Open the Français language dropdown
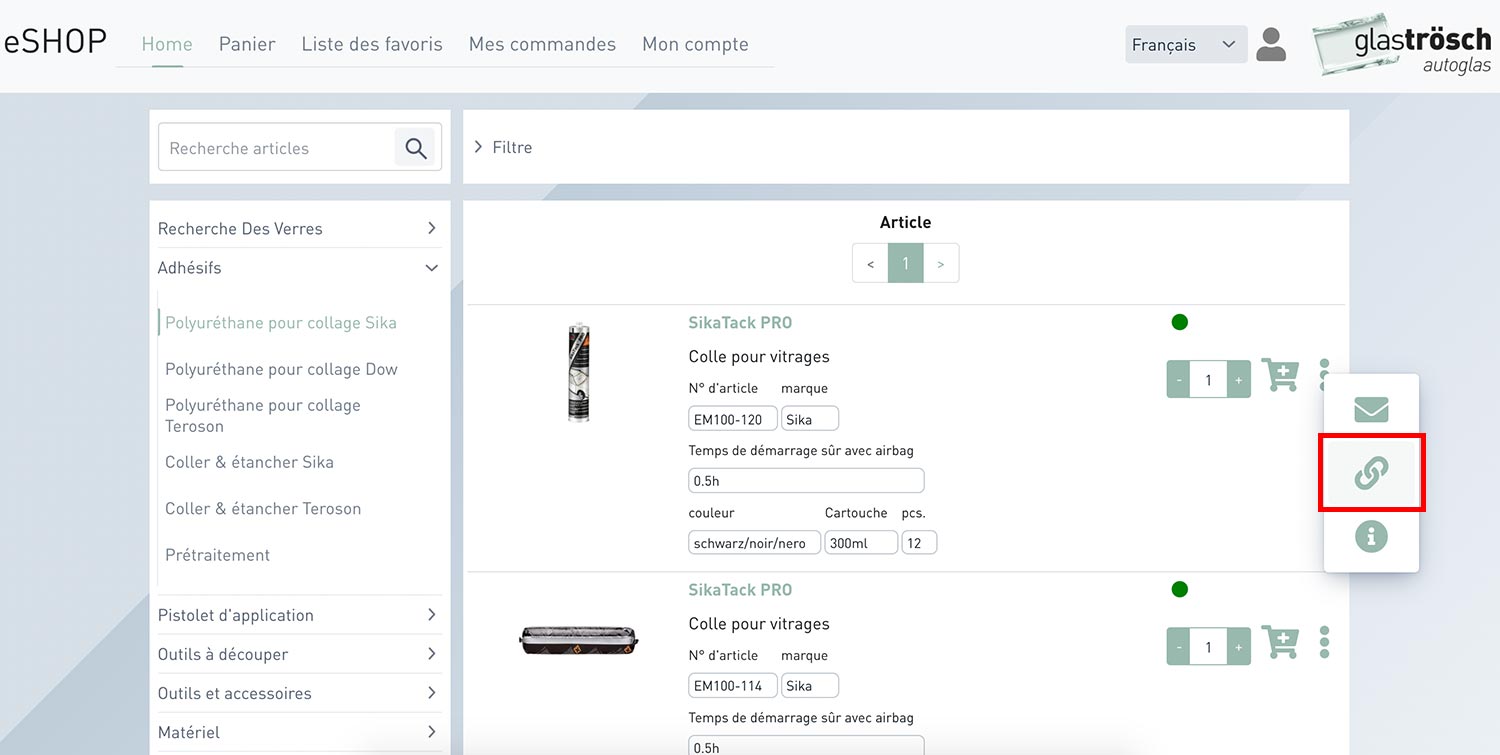This screenshot has width=1500, height=755. click(x=1186, y=45)
